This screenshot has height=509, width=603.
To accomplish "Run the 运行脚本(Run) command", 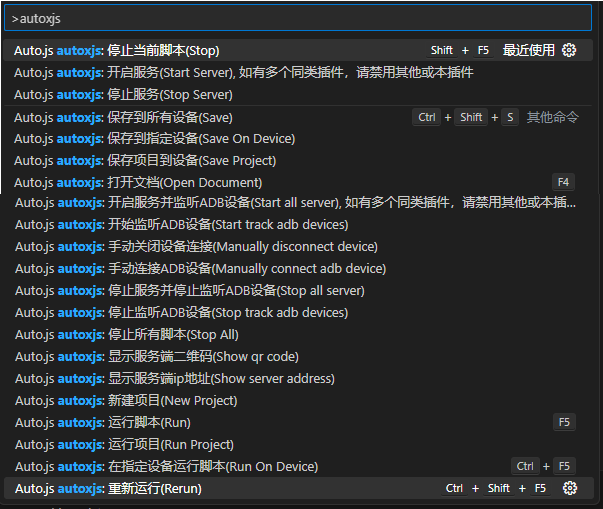I will 298,423.
